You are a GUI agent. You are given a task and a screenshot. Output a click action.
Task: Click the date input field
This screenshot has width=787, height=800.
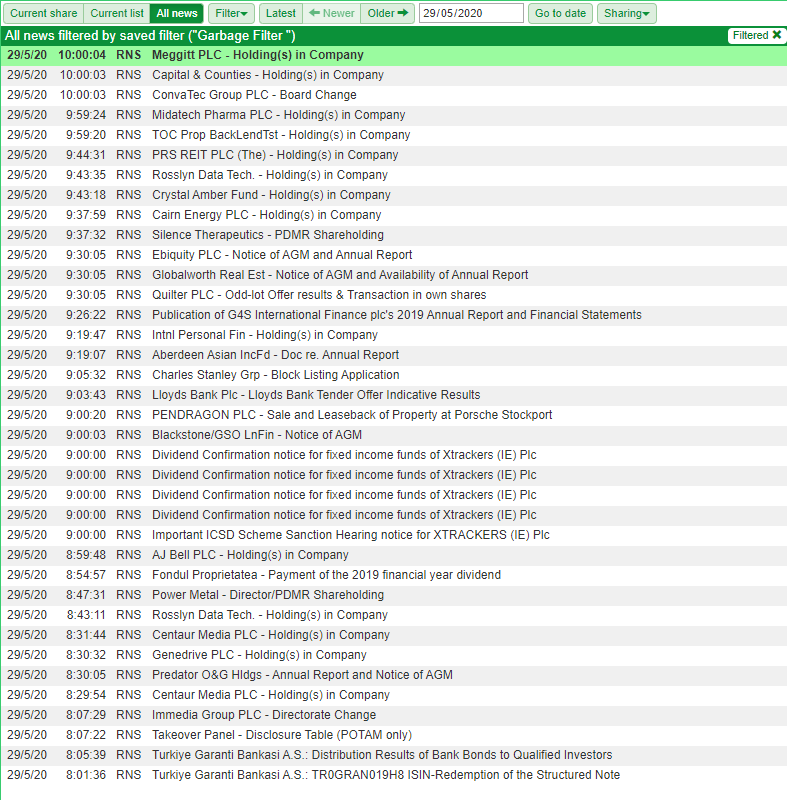(471, 13)
